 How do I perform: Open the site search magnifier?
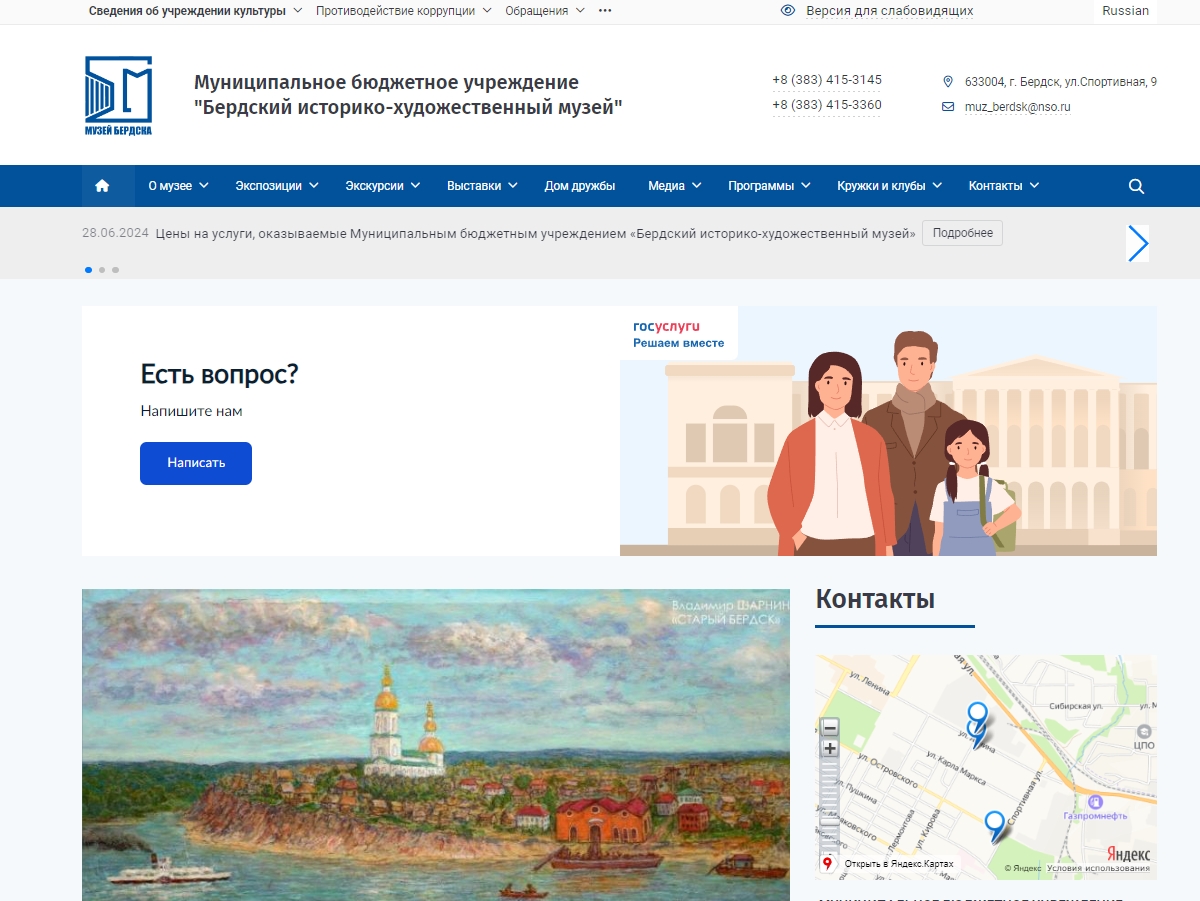click(1136, 186)
